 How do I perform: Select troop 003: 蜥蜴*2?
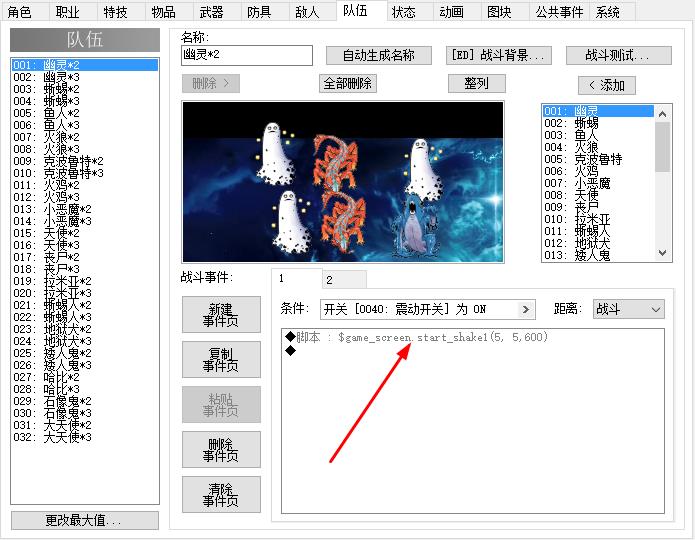pos(85,89)
